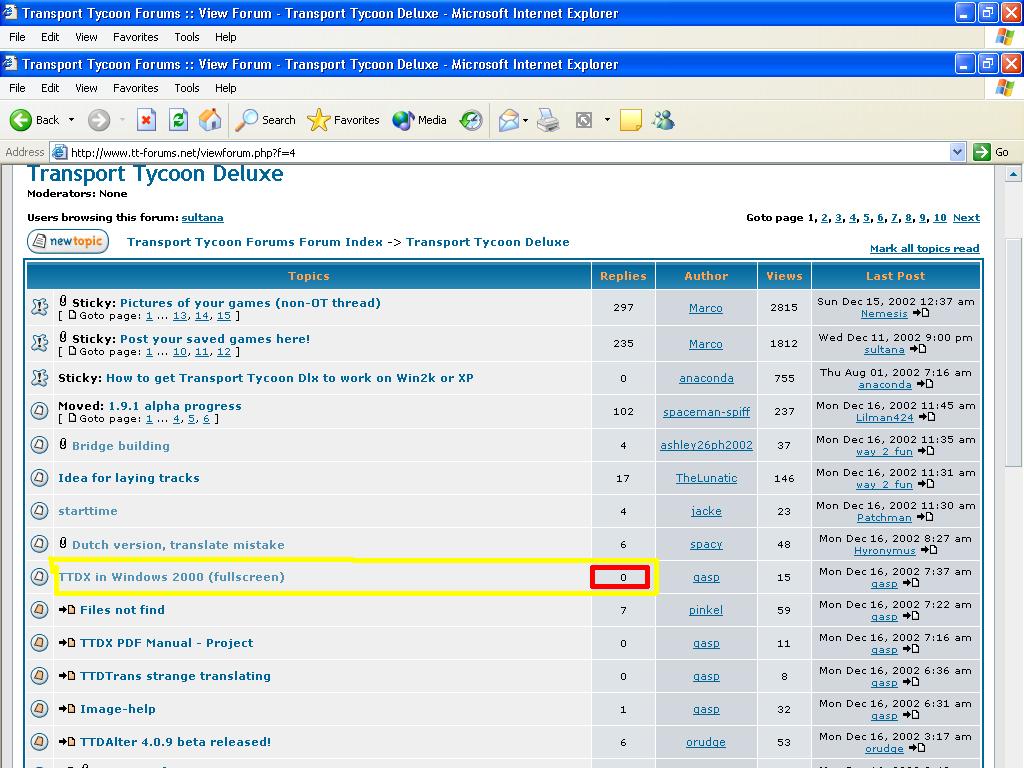Open the Post your saved games here topic
Screen dimensions: 1024x768
coord(215,338)
